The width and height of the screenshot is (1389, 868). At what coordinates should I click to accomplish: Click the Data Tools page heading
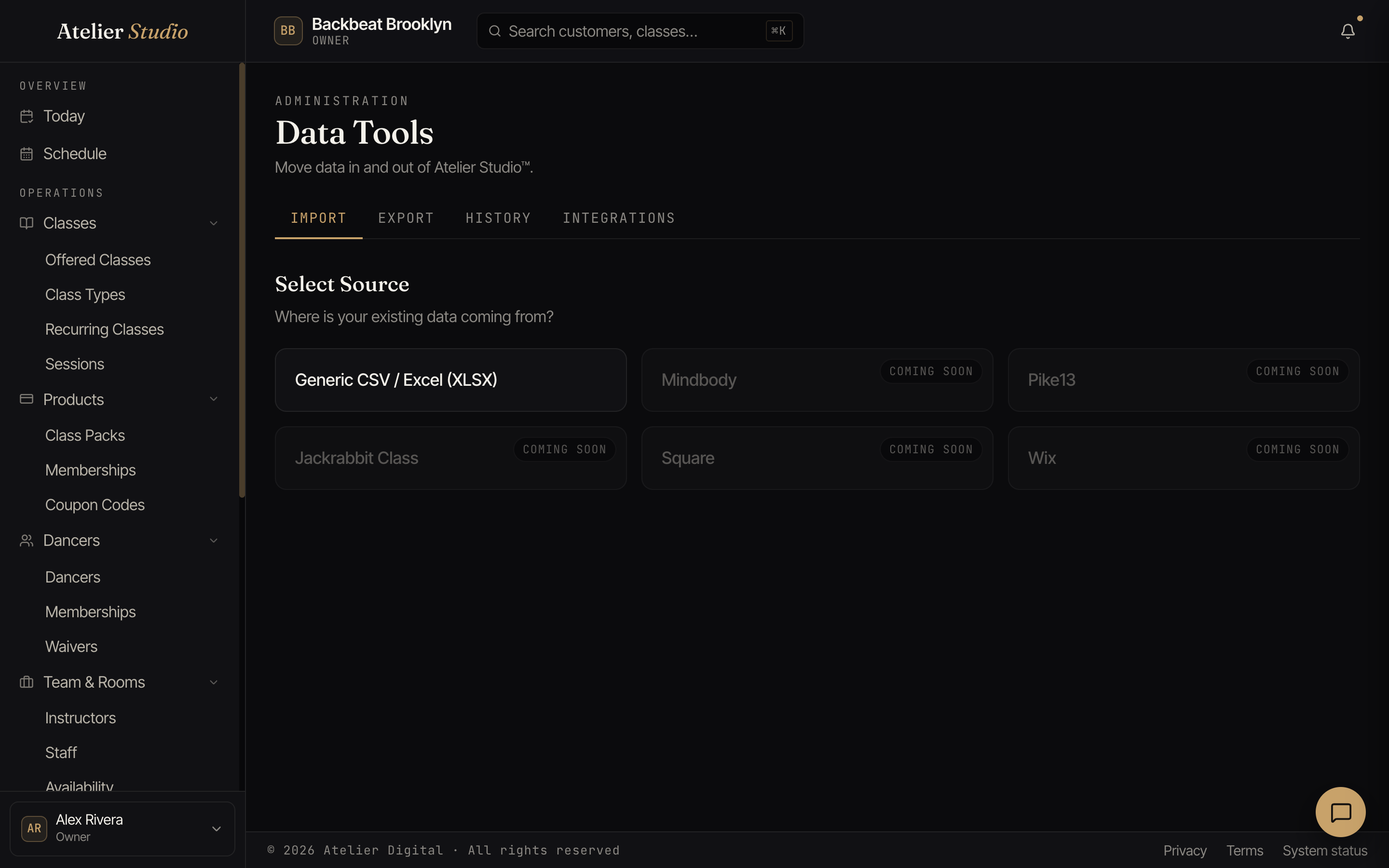coord(354,133)
